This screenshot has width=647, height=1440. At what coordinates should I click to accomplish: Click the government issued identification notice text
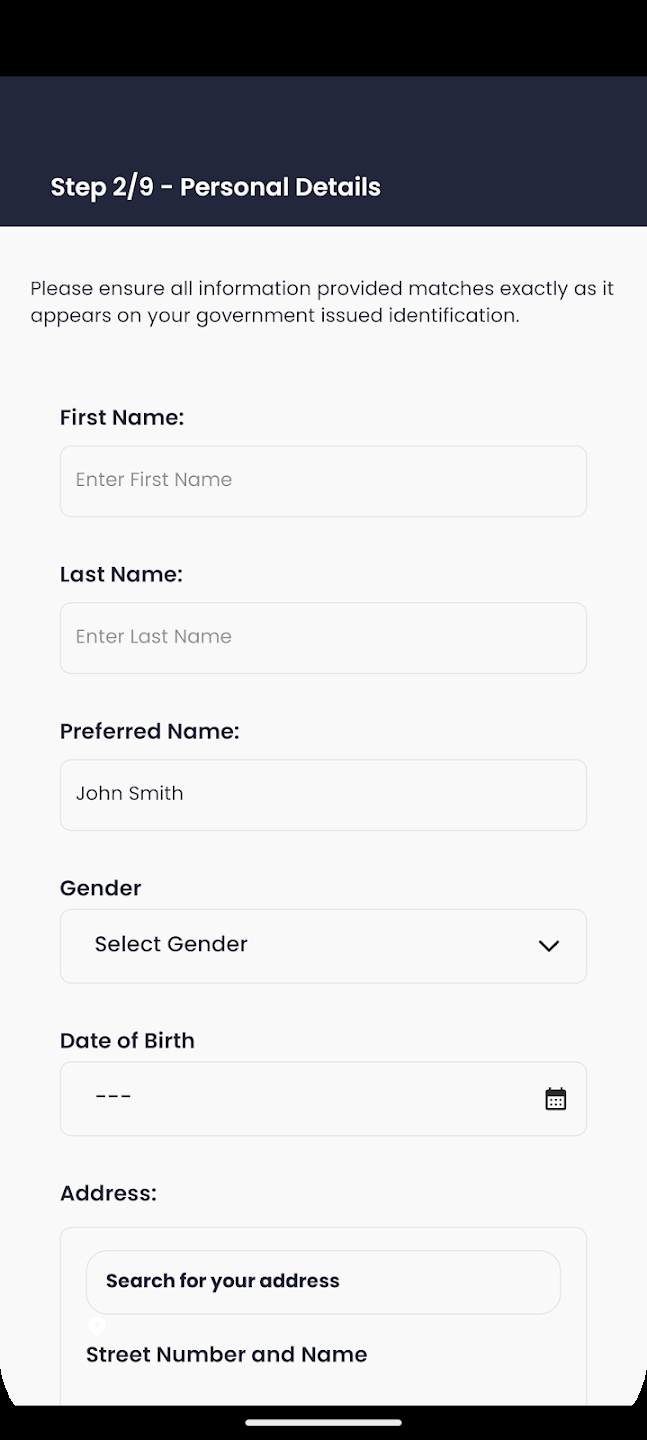[x=322, y=302]
